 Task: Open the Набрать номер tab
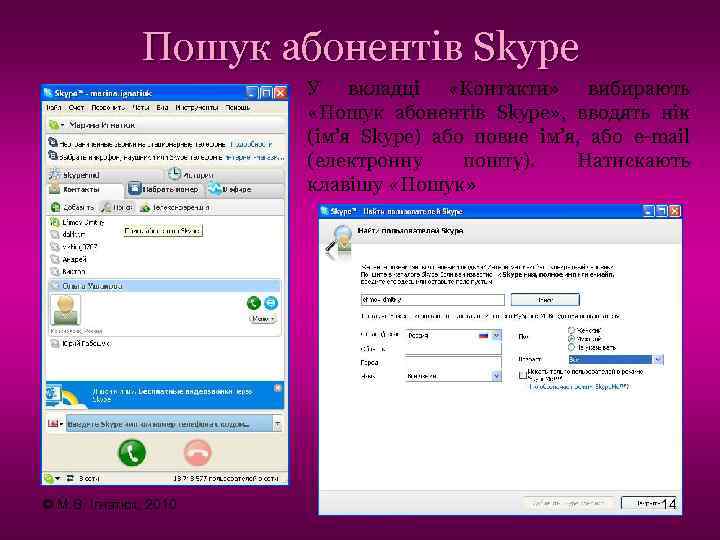[x=163, y=189]
